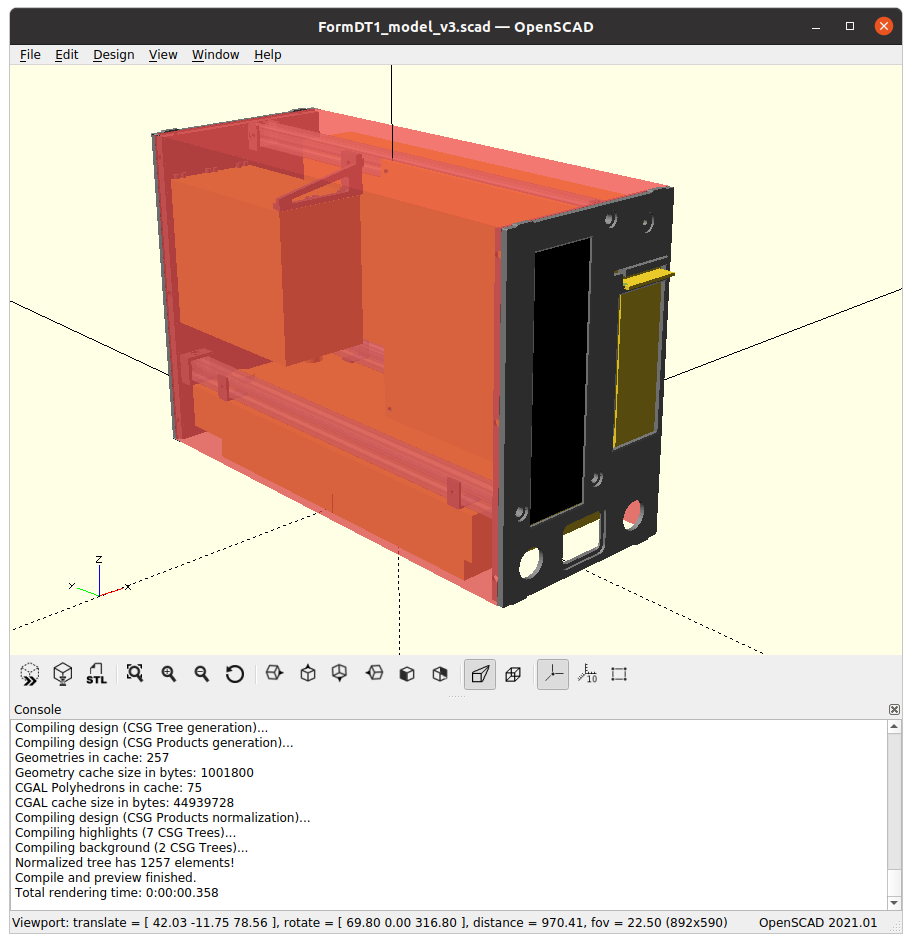The width and height of the screenshot is (912, 943).
Task: Open the Edit menu
Action: [x=67, y=55]
